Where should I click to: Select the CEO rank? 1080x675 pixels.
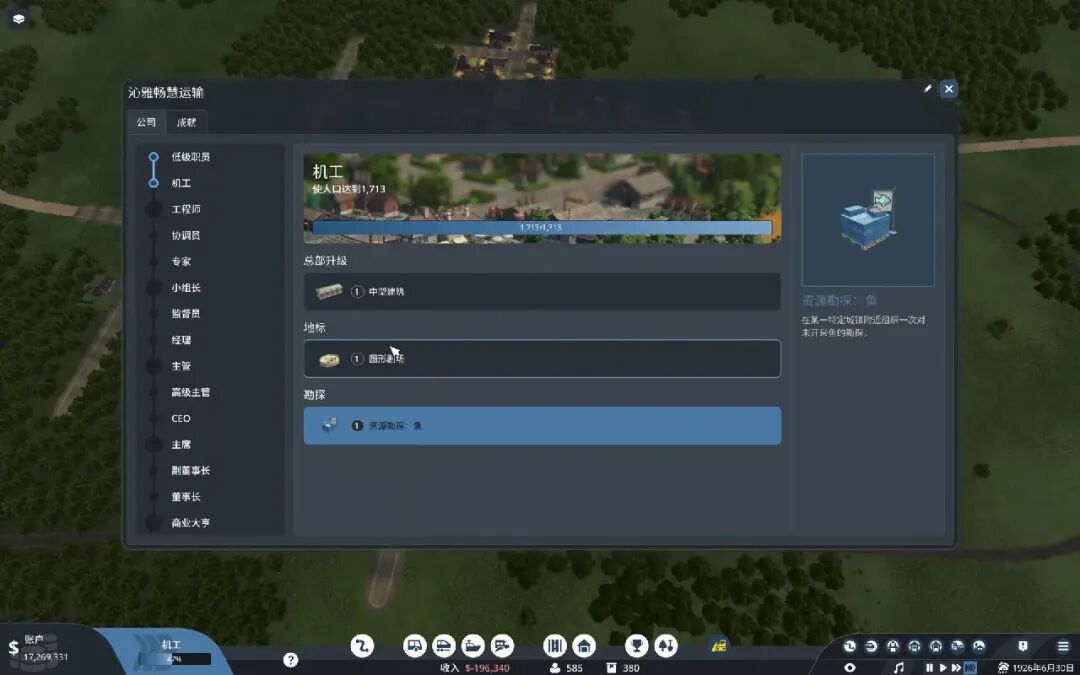[180, 418]
